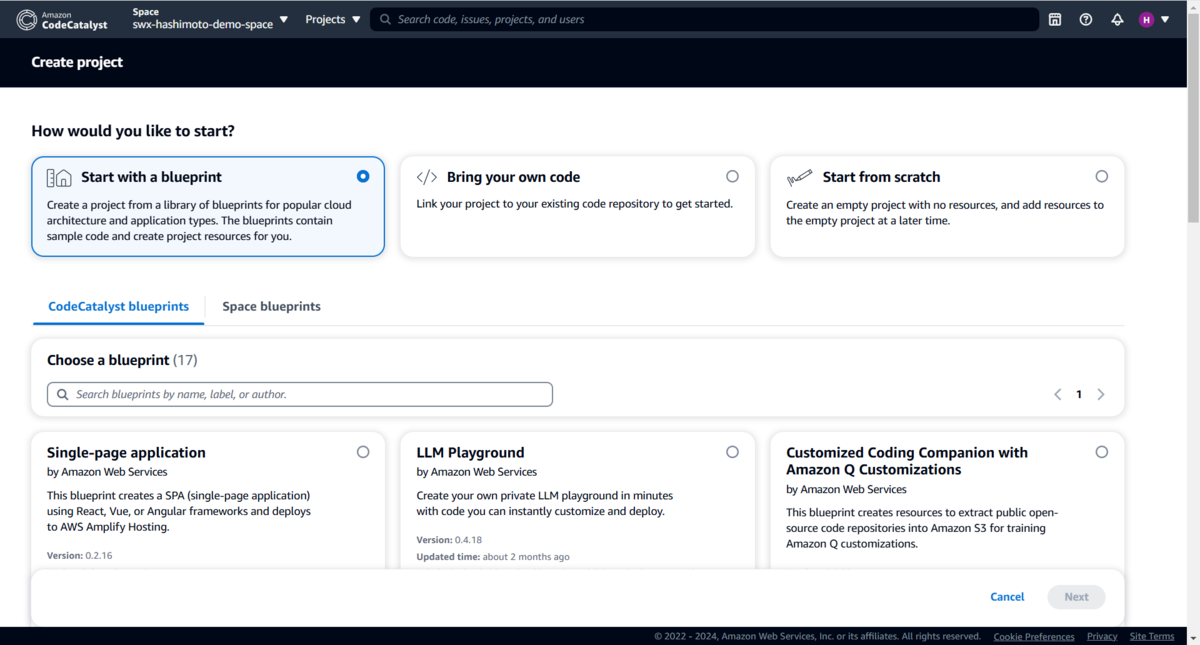This screenshot has width=1200, height=645.
Task: Select the Single-page application blueprint radio
Action: tap(363, 452)
